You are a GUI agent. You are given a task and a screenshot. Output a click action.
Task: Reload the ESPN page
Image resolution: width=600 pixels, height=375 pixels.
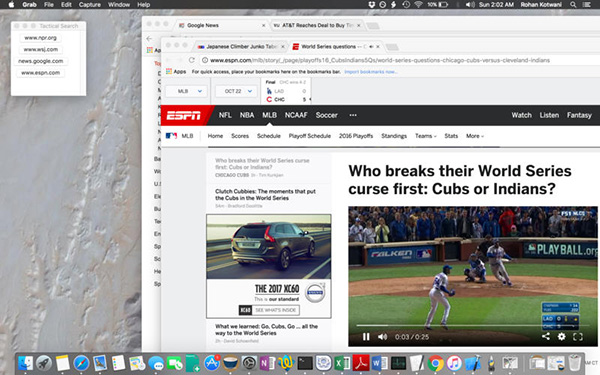point(192,60)
